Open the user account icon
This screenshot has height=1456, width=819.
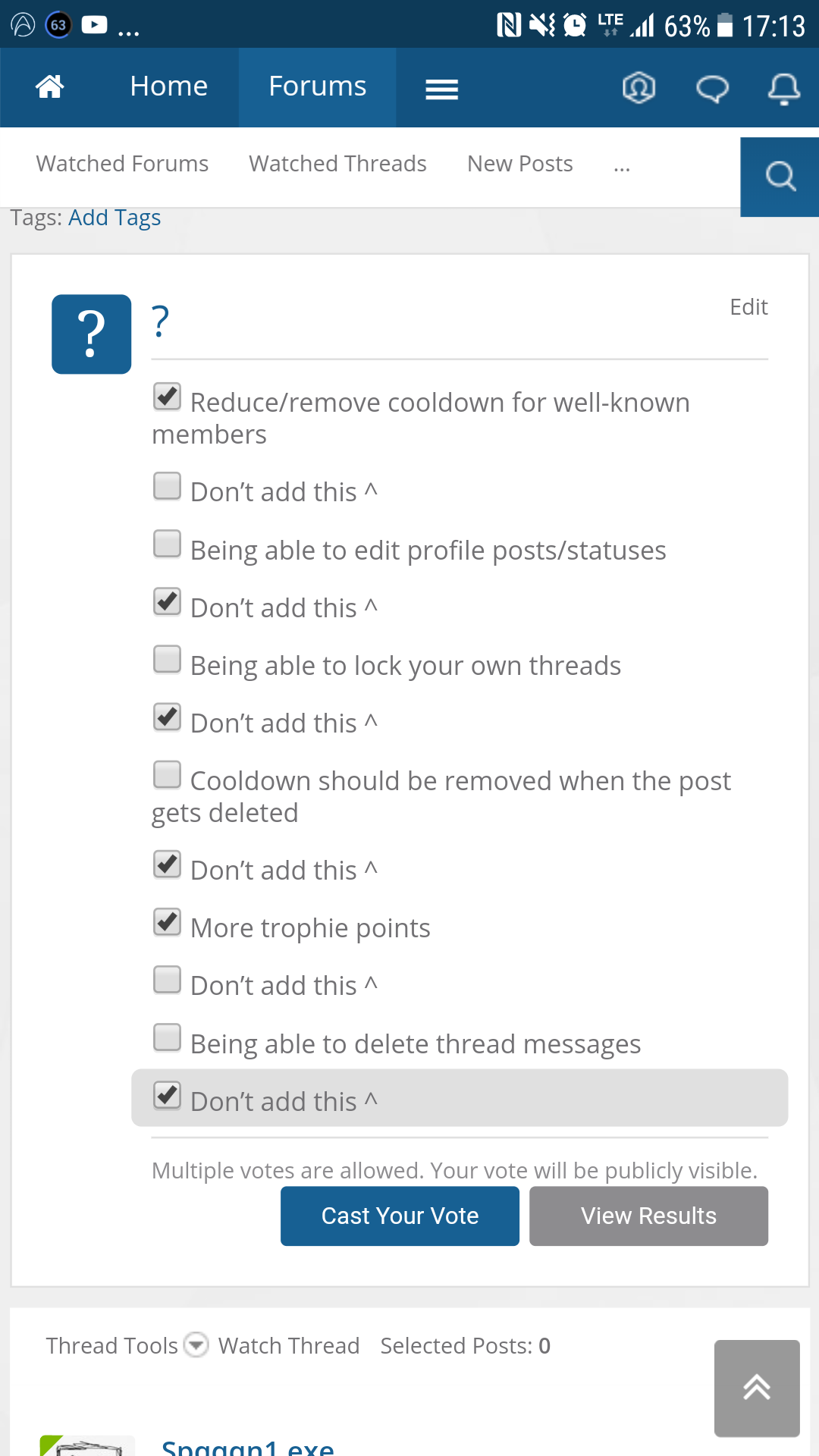(639, 88)
